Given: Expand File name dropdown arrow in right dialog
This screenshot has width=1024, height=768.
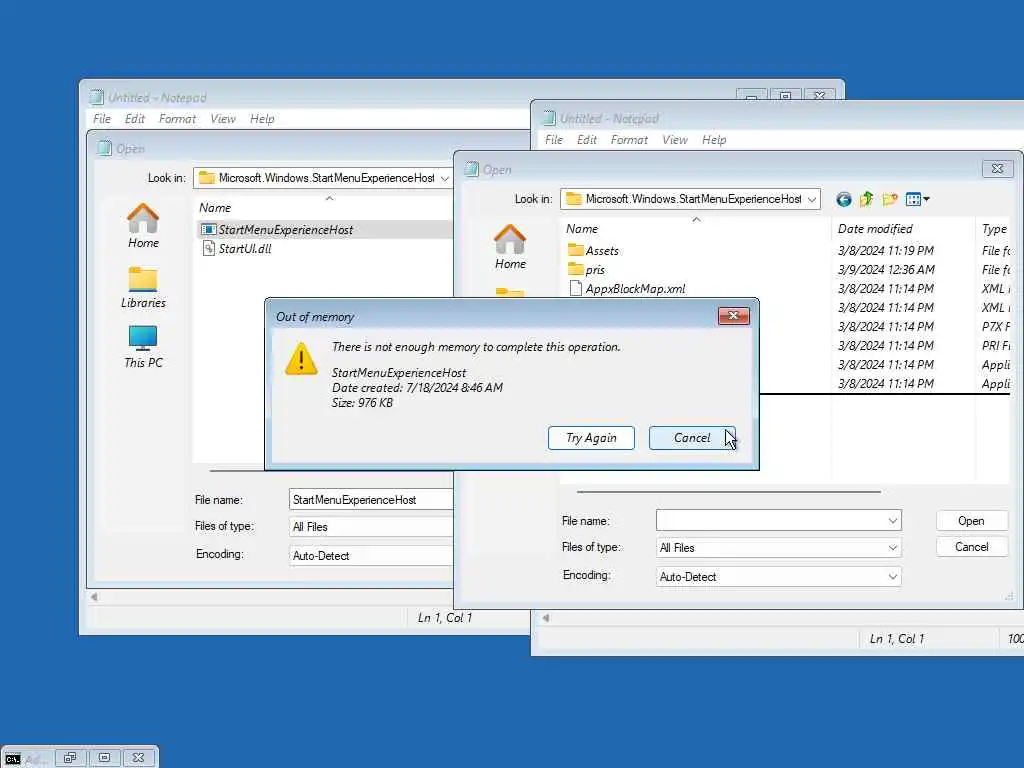Looking at the screenshot, I should (x=892, y=520).
